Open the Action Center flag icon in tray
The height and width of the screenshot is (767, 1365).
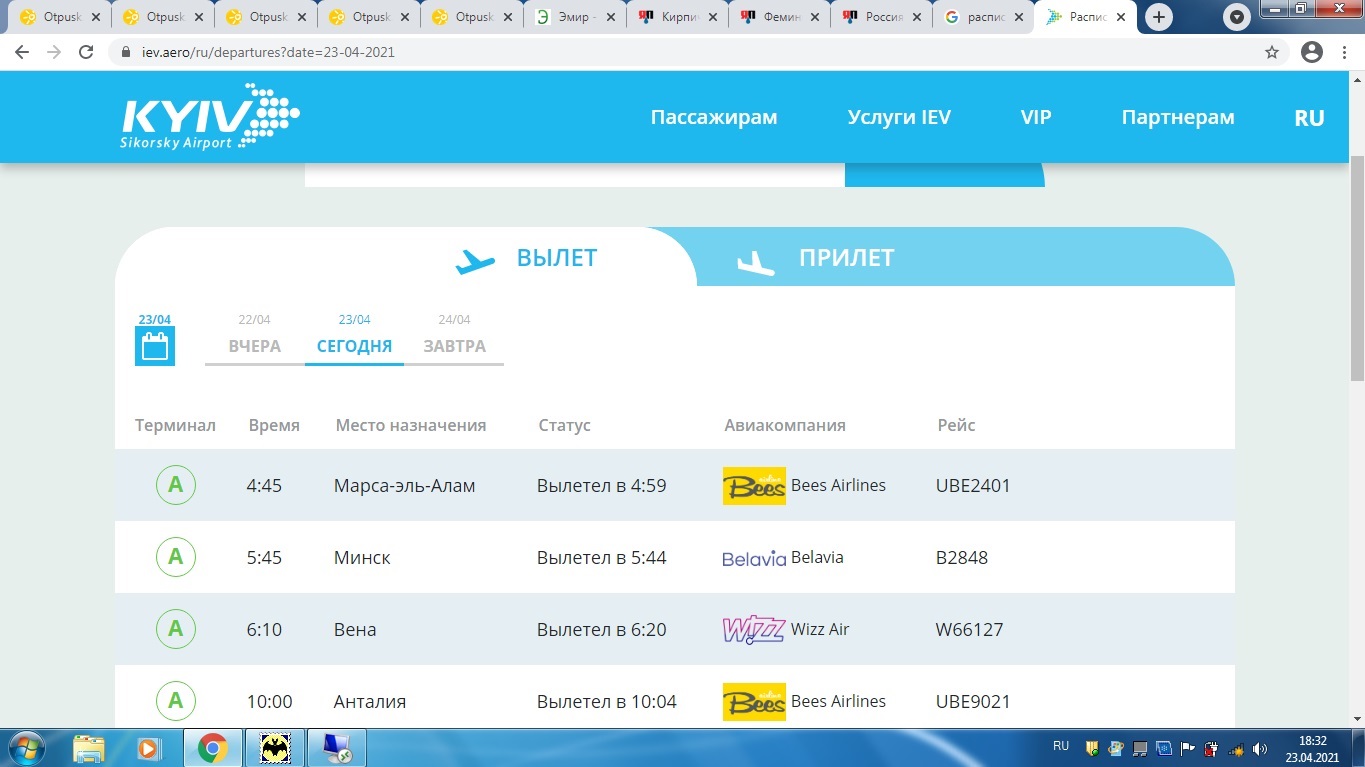pyautogui.click(x=1188, y=748)
